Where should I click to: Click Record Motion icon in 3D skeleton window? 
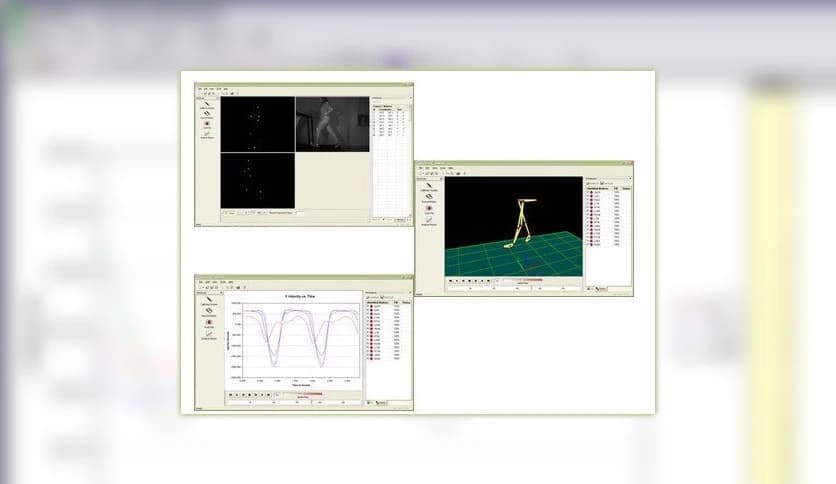[429, 197]
